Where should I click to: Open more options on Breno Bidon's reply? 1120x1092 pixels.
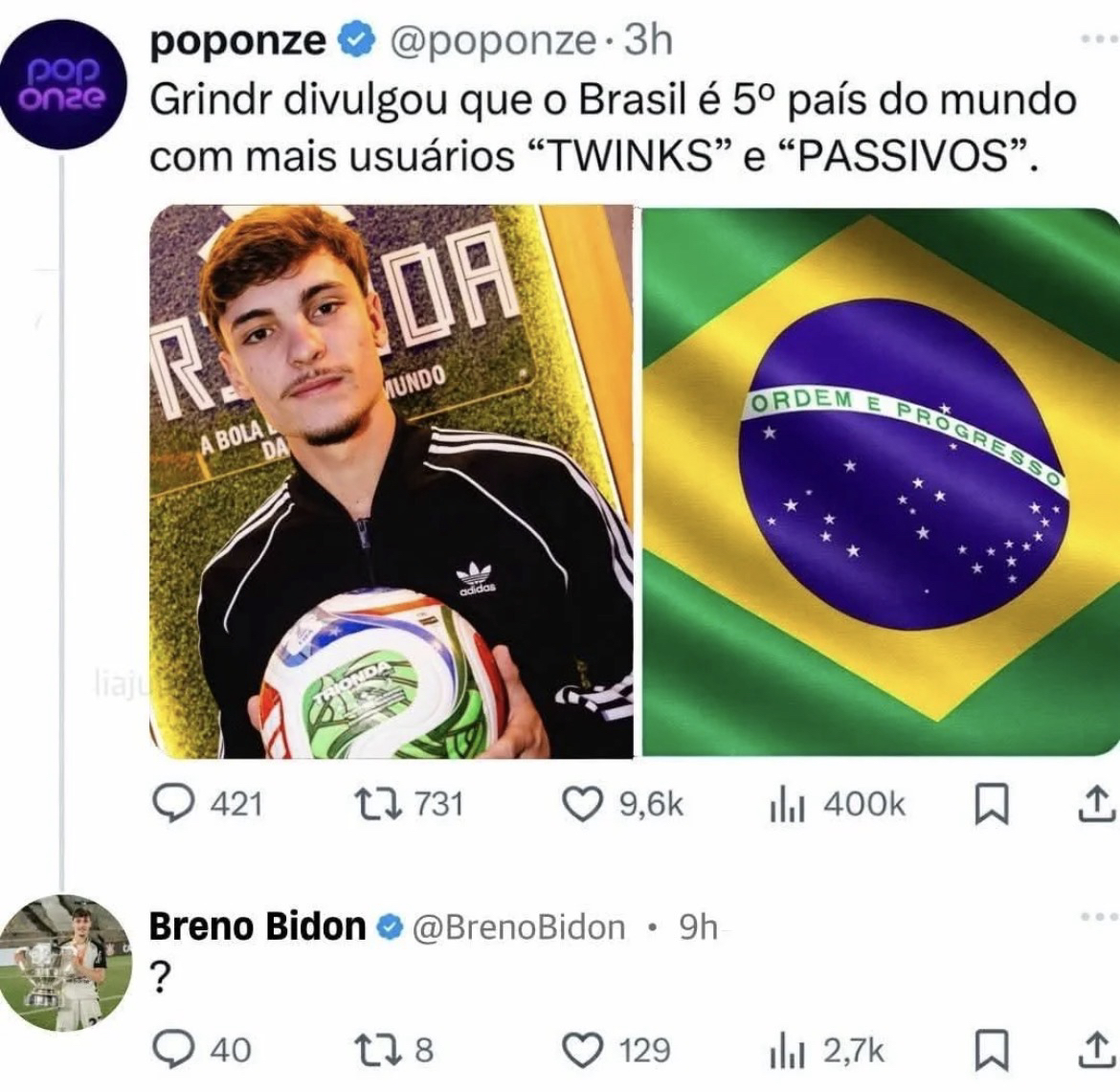[x=1098, y=917]
